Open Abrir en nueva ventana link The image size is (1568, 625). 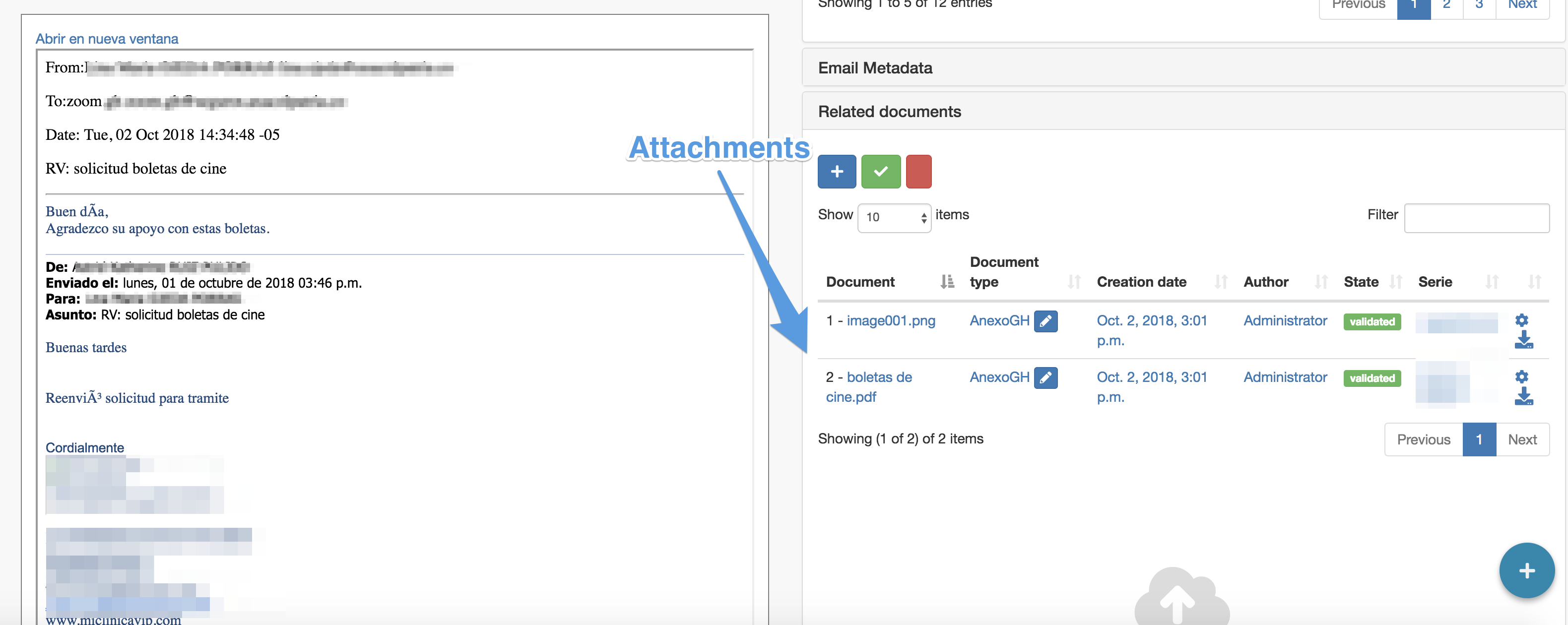click(x=107, y=39)
